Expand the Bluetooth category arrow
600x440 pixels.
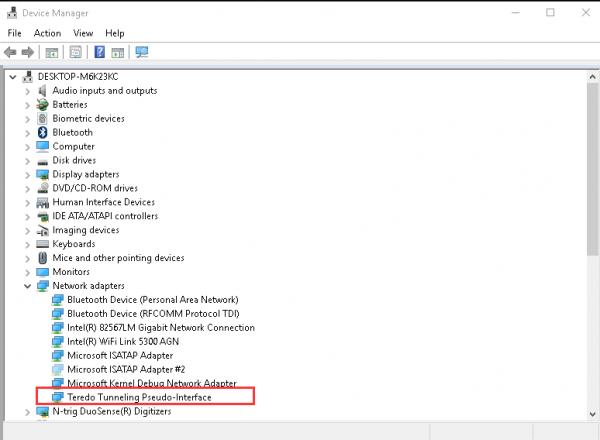[x=27, y=133]
